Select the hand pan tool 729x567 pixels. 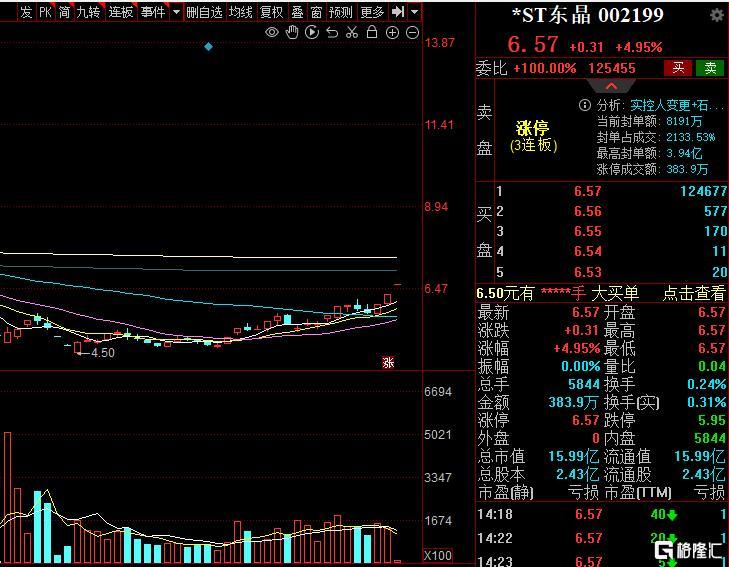tap(292, 32)
